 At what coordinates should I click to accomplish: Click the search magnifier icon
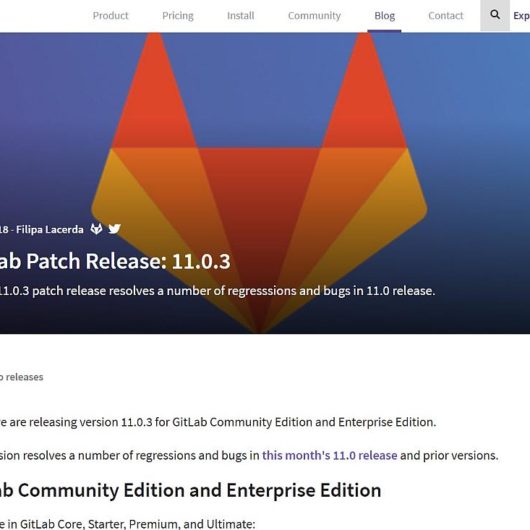(495, 15)
